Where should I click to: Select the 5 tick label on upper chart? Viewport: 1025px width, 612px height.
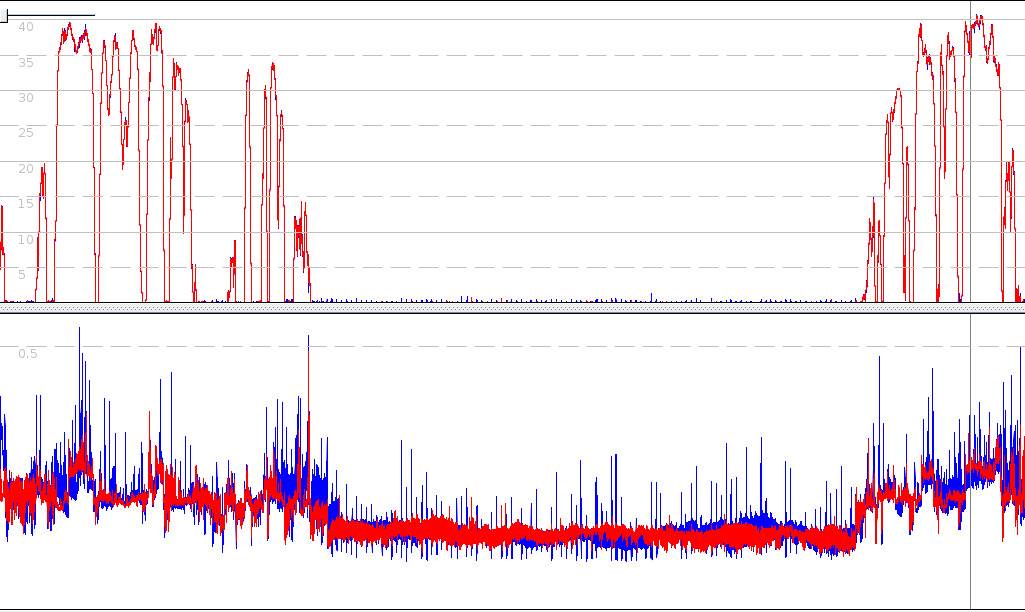pos(23,273)
